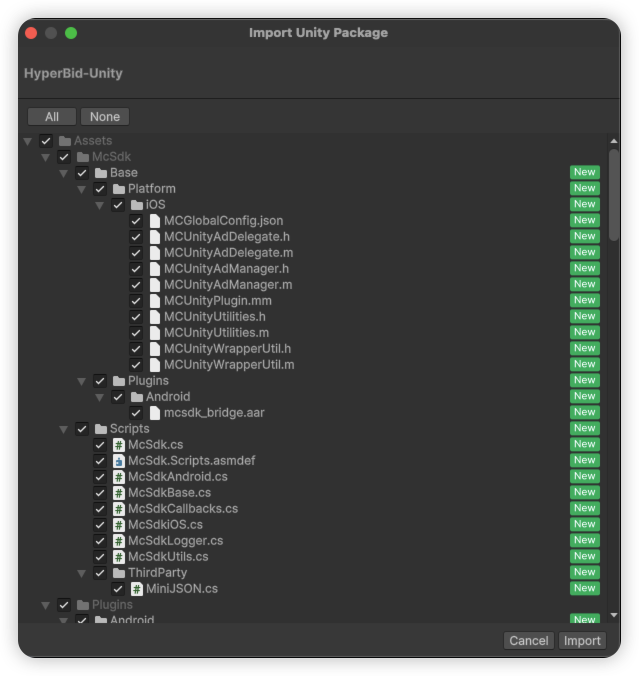Collapse the Scripts folder tree
This screenshot has height=676, width=639.
64,429
